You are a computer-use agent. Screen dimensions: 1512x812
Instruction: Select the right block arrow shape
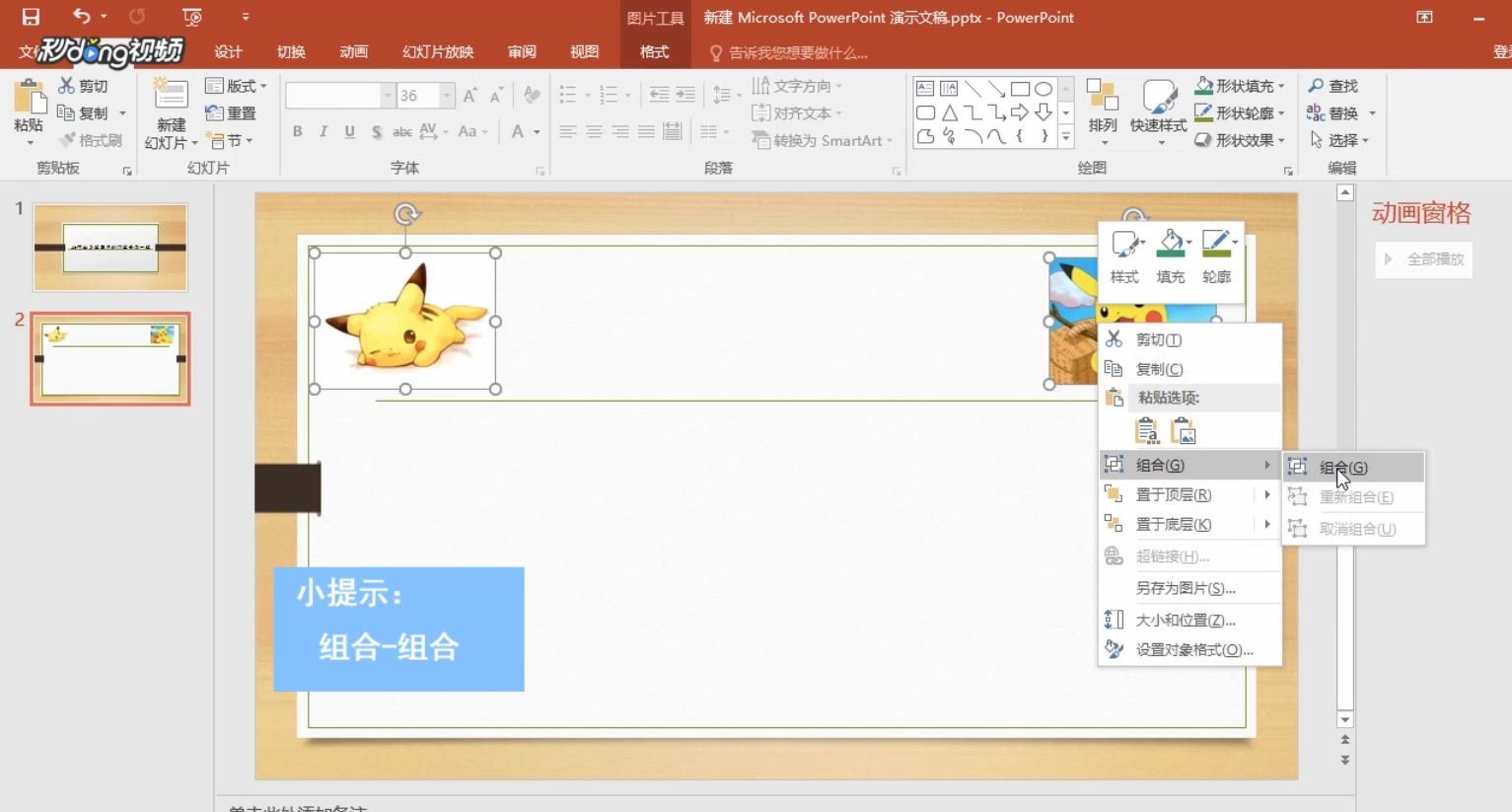click(x=1020, y=112)
